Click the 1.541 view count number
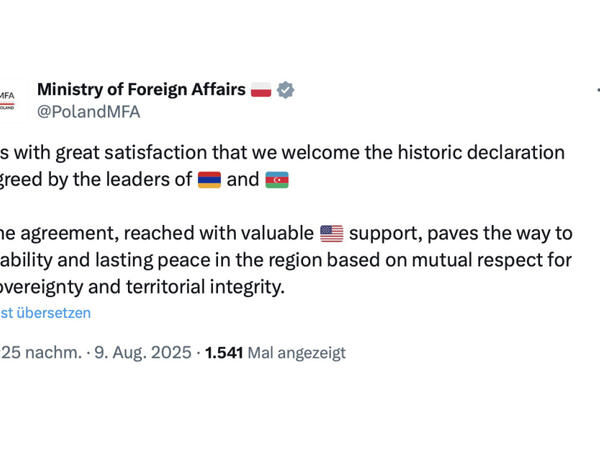Image resolution: width=600 pixels, height=450 pixels. pos(224,352)
